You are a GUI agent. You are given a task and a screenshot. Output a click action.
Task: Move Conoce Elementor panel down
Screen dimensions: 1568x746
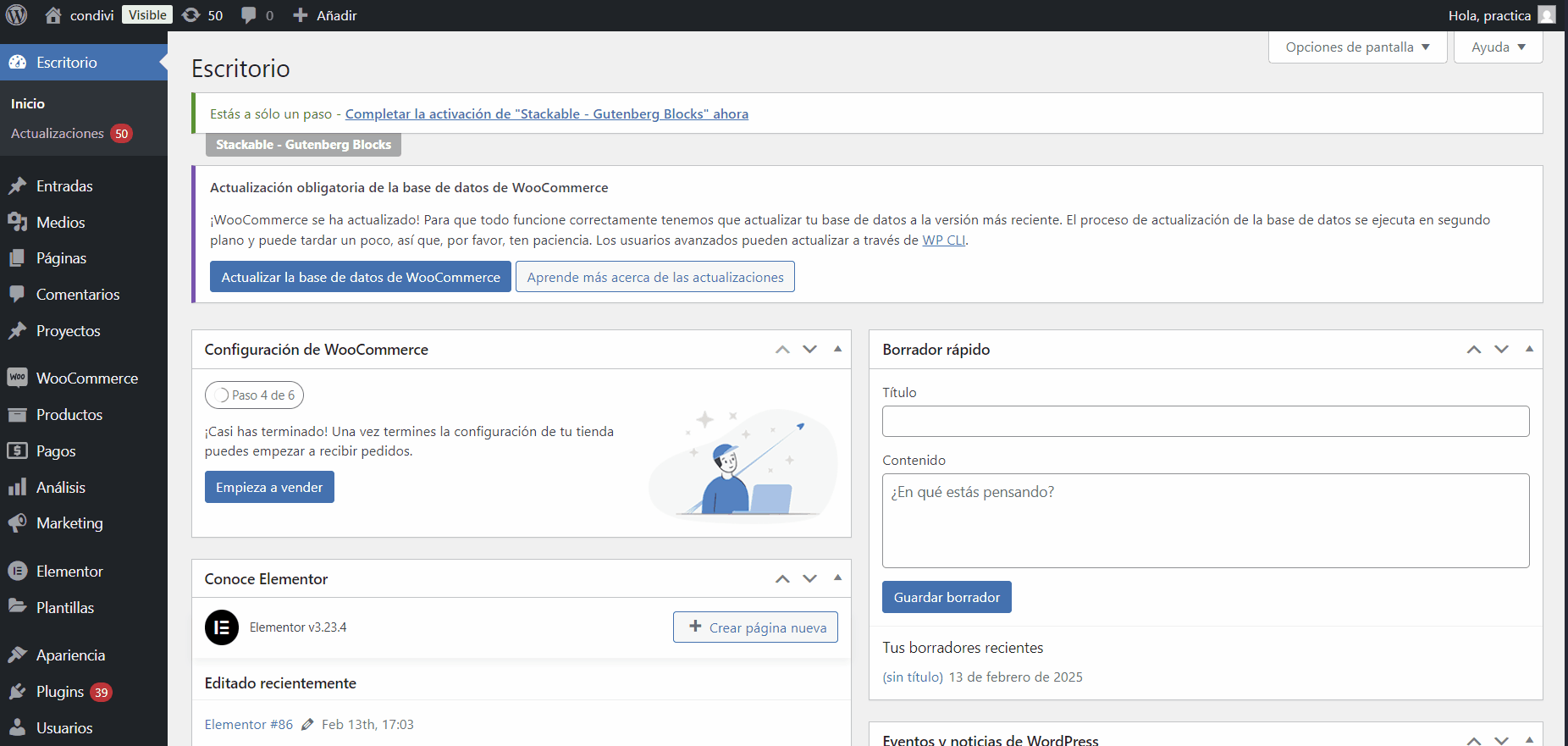(810, 578)
